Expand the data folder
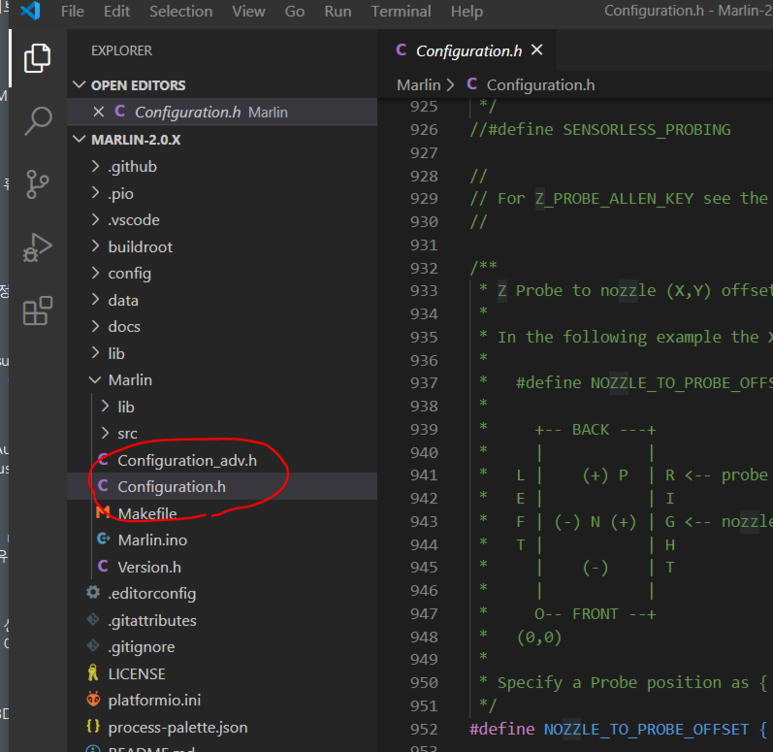This screenshot has height=752, width=773. point(96,299)
